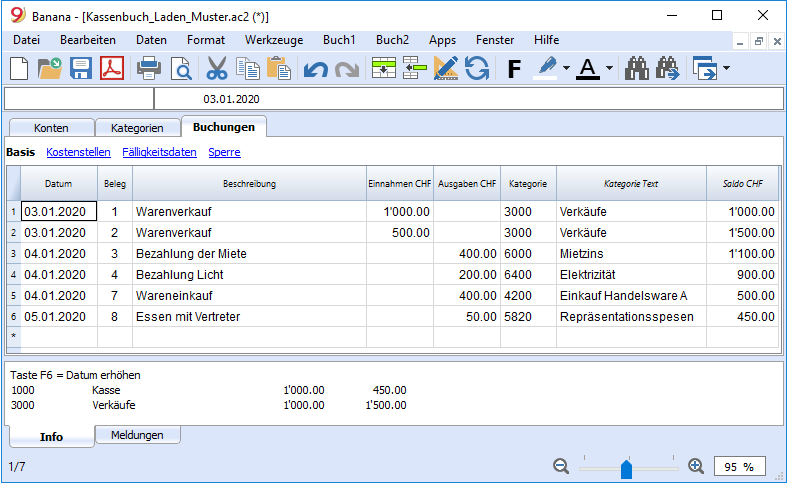Switch to the Konten tab
The image size is (787, 483).
(x=51, y=128)
